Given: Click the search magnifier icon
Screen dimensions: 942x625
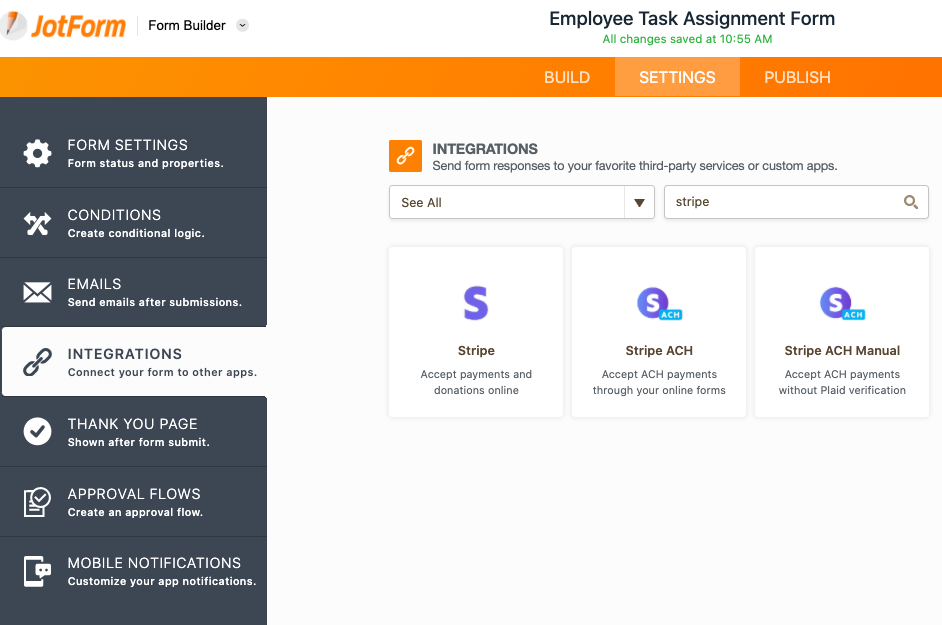Looking at the screenshot, I should [x=911, y=202].
